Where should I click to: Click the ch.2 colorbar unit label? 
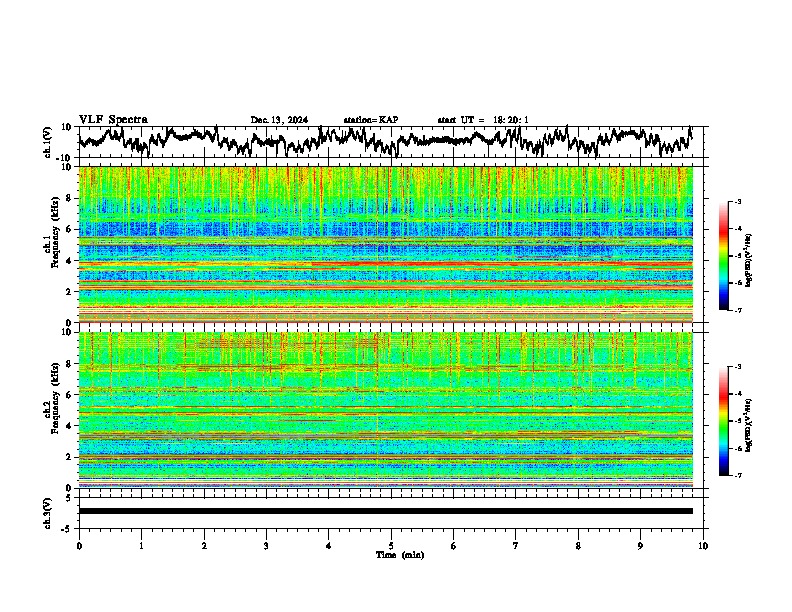pos(748,425)
